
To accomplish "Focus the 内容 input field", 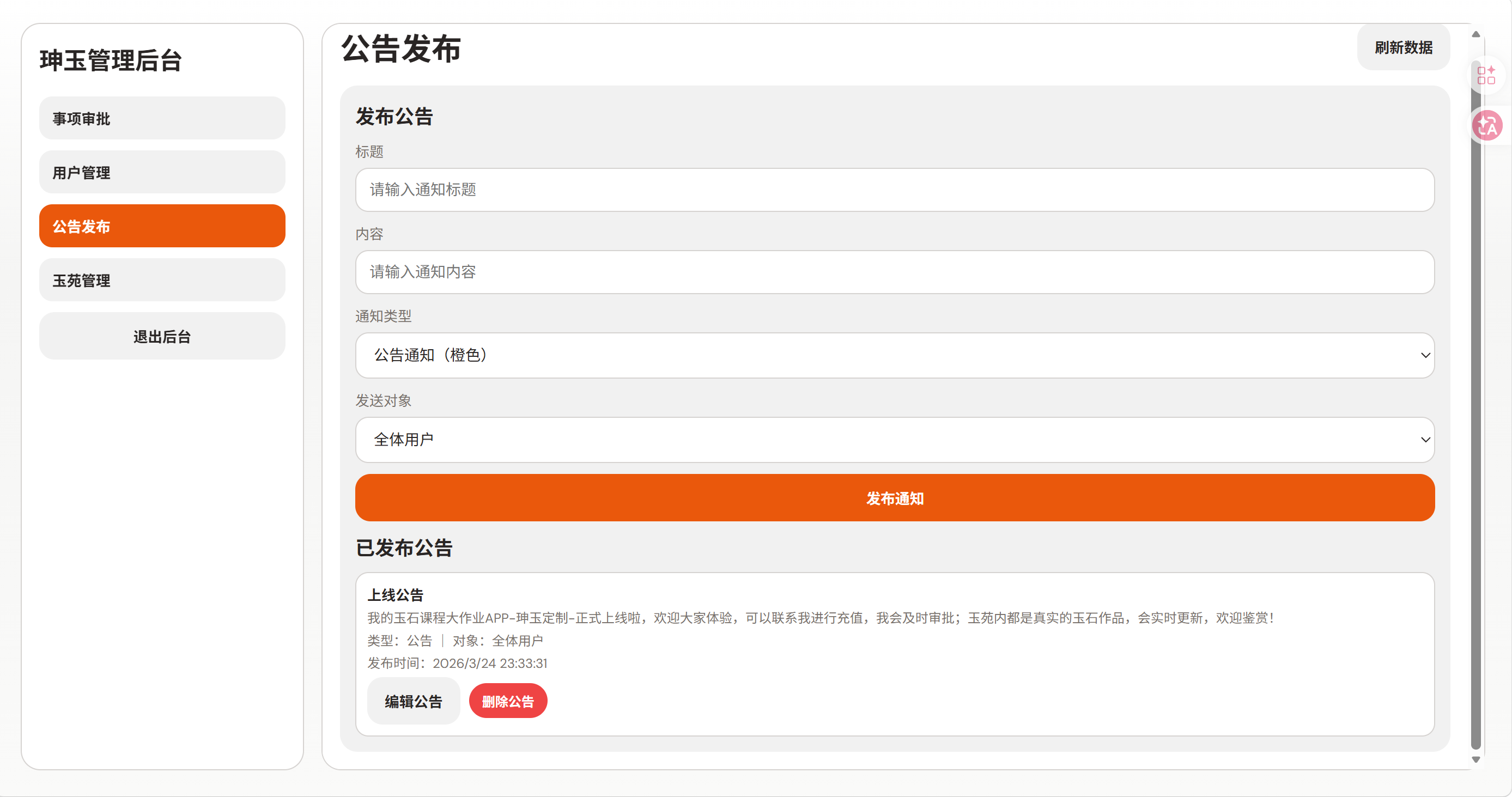I will tap(895, 272).
